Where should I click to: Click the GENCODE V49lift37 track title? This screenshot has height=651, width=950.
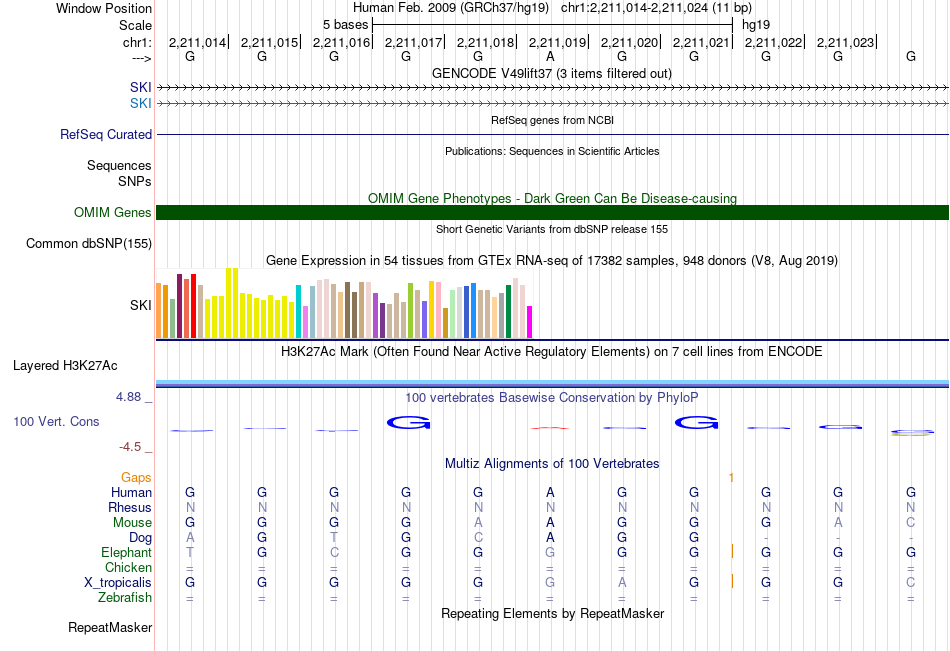552,73
